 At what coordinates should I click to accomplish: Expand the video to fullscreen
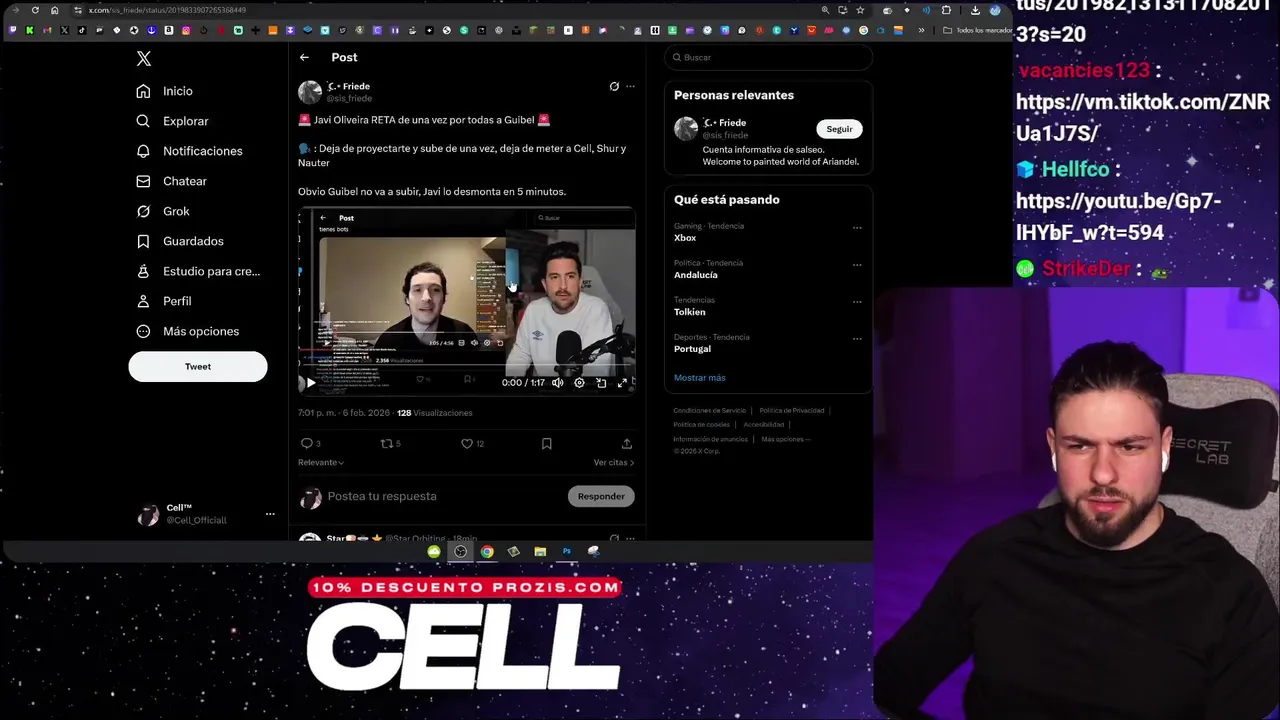tap(622, 382)
